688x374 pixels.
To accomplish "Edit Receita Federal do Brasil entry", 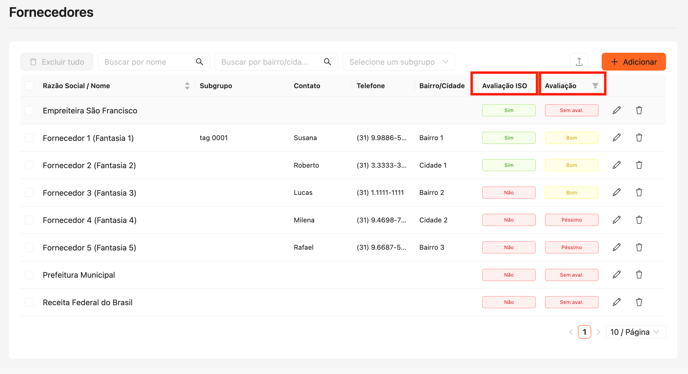I will [616, 302].
